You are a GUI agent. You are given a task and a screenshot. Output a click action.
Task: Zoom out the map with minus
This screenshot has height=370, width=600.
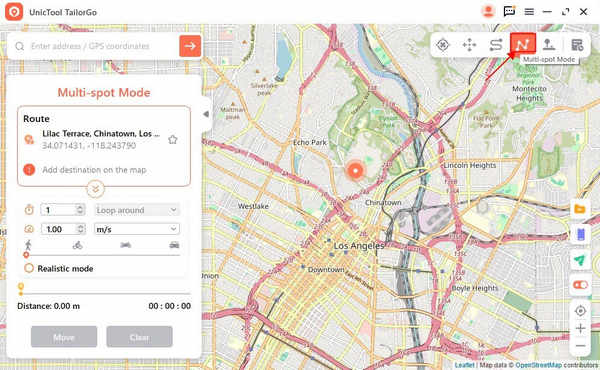click(x=580, y=346)
